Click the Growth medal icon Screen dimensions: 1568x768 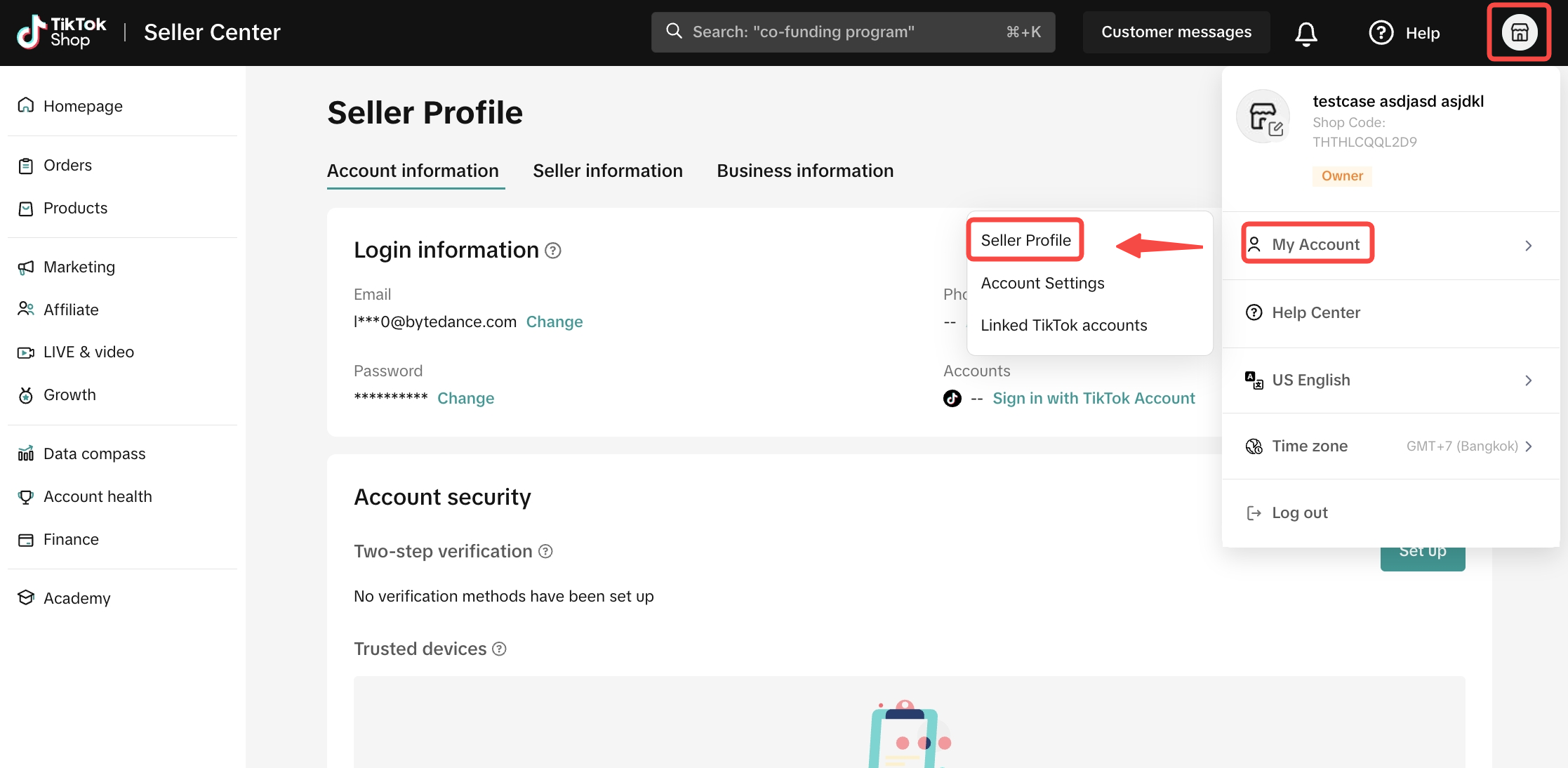(26, 395)
